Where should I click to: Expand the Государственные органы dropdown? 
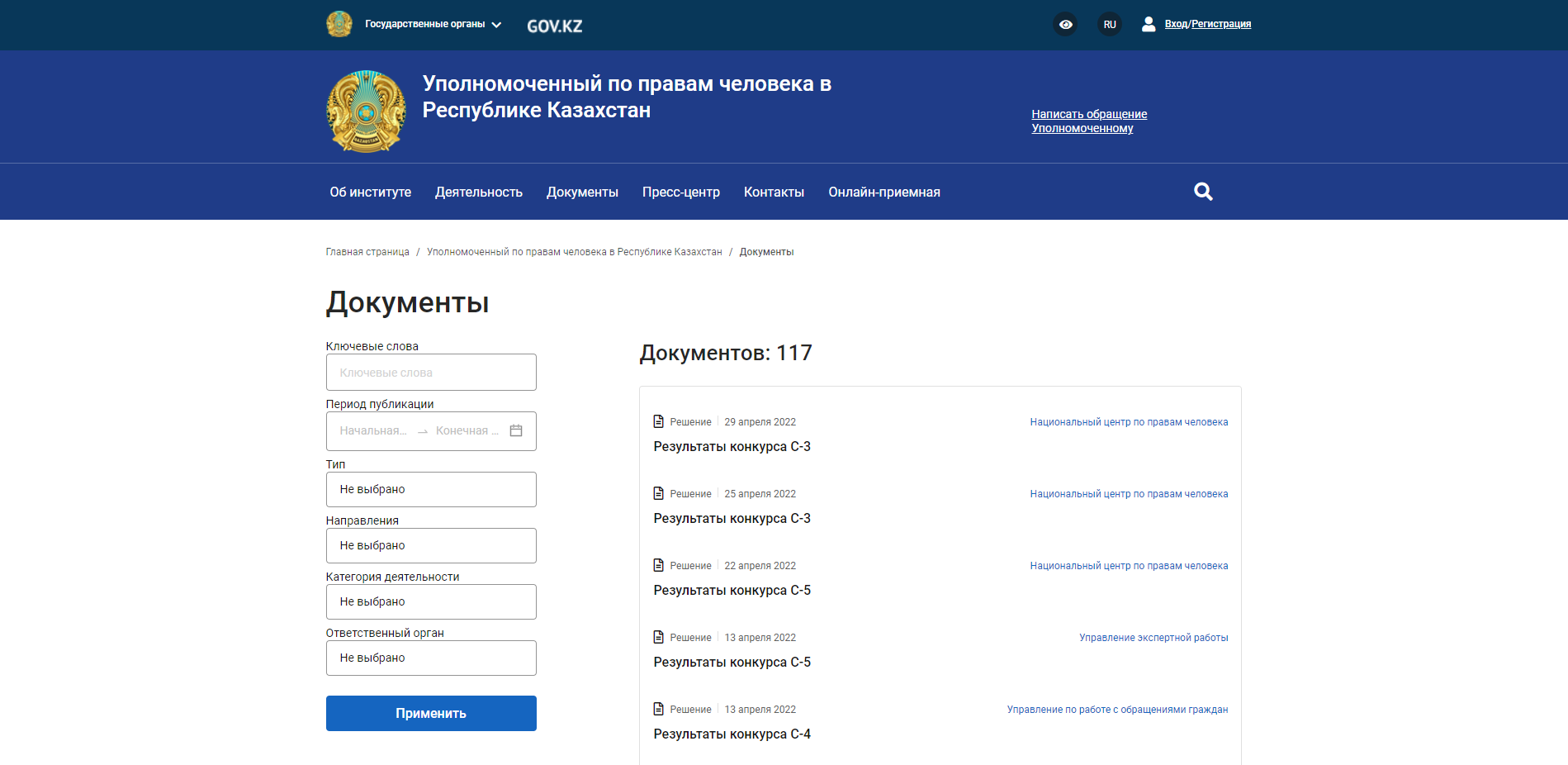click(x=433, y=24)
